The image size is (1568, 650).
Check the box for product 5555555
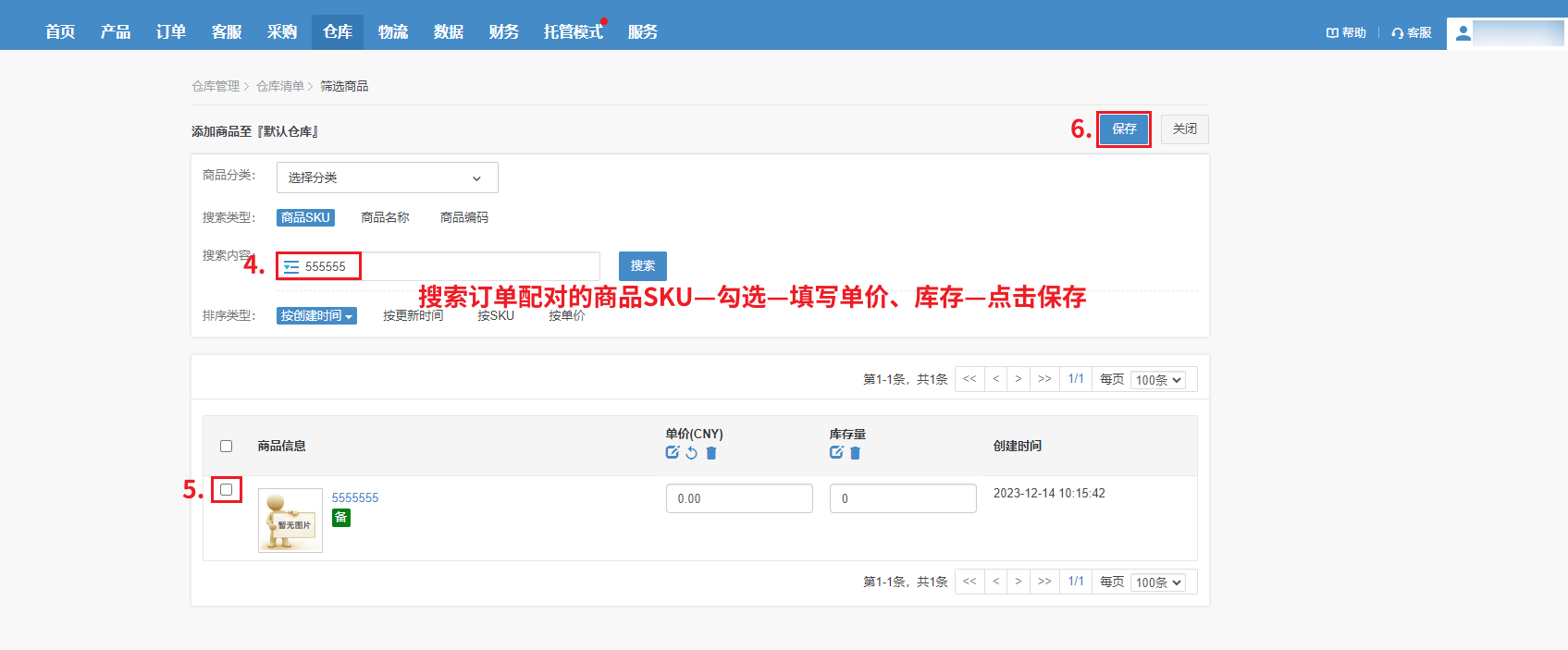226,489
